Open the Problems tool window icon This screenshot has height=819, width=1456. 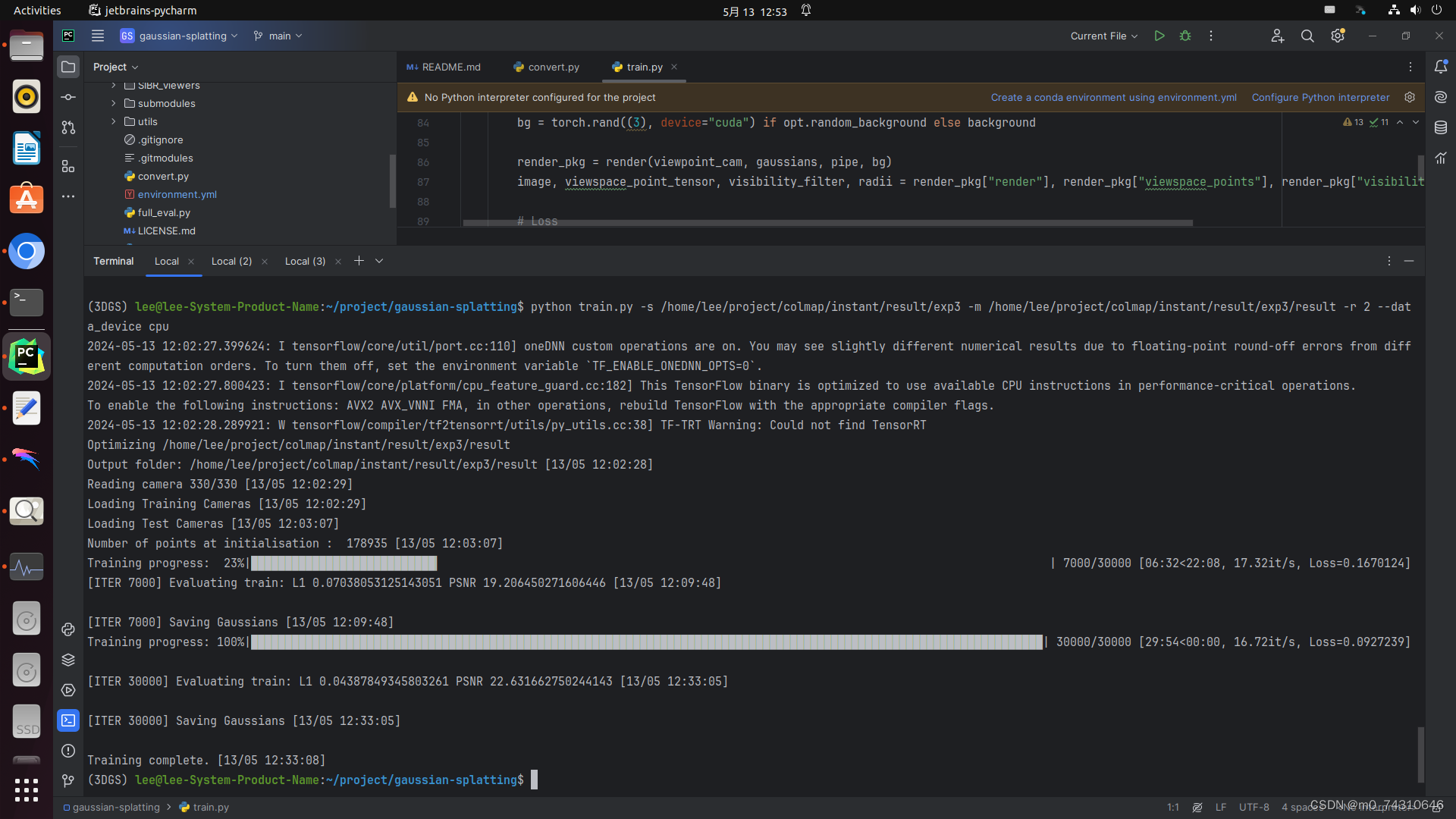click(68, 751)
